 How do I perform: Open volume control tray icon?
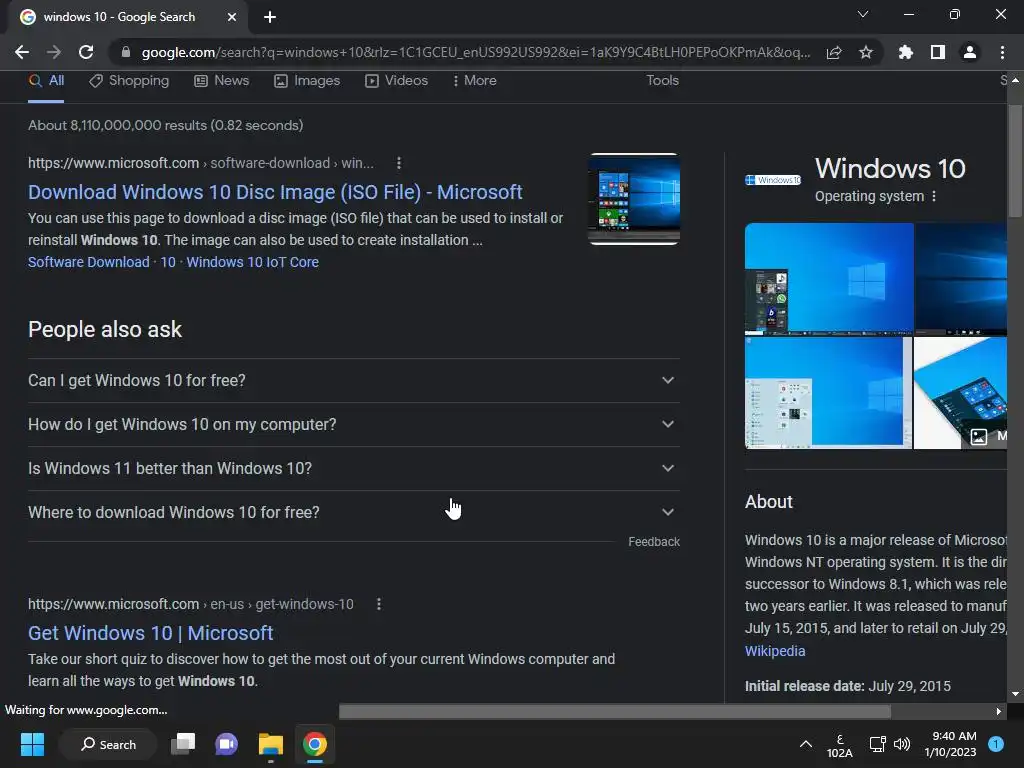point(902,744)
